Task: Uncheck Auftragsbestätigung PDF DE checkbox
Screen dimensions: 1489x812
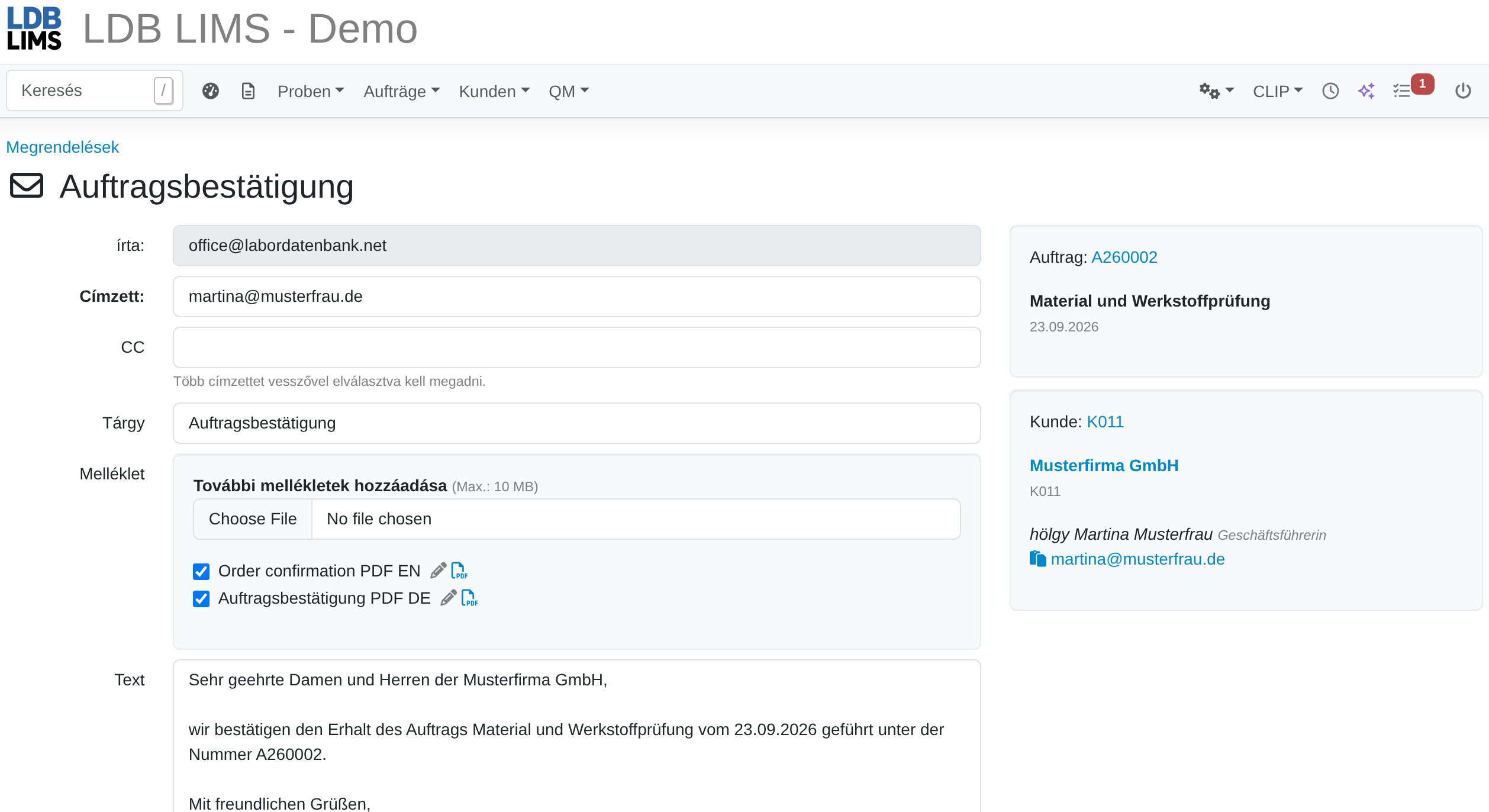Action: (x=201, y=598)
